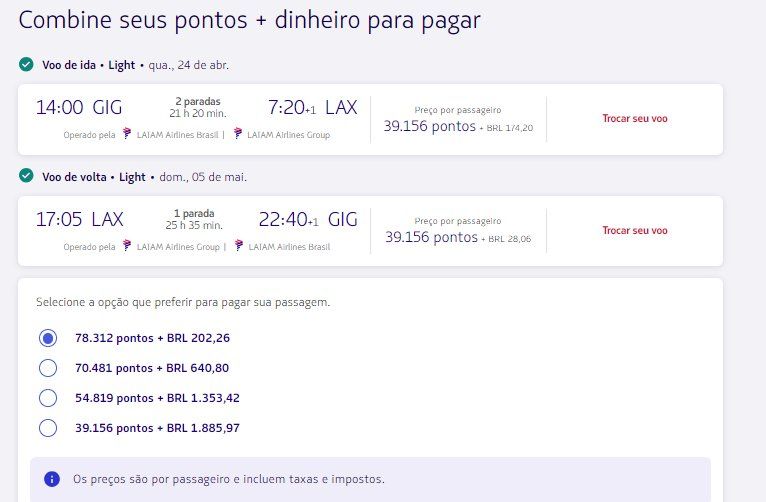Click the LATAM Airlines Brasil logo on outbound flight
Image resolution: width=766 pixels, height=502 pixels.
(x=126, y=134)
